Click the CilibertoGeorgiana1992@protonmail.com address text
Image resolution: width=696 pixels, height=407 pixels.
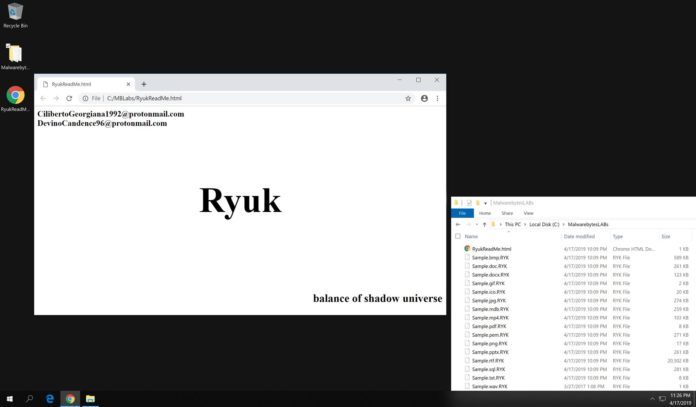click(111, 114)
